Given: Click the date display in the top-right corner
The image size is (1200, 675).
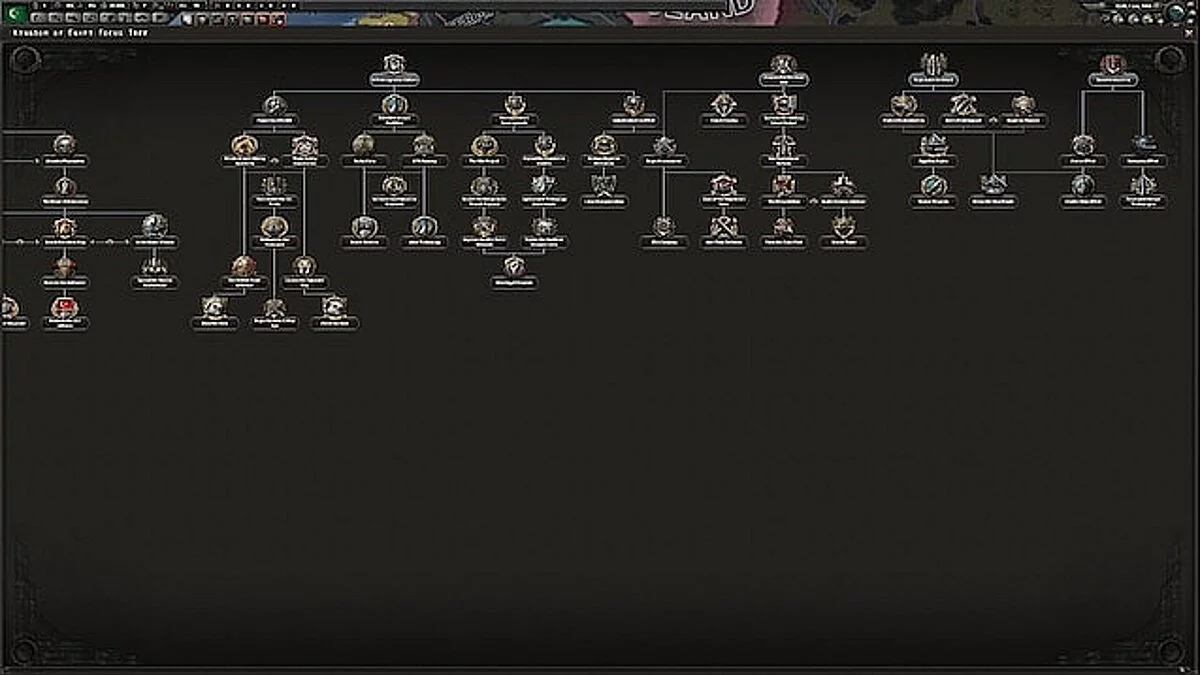Looking at the screenshot, I should (x=1132, y=5).
